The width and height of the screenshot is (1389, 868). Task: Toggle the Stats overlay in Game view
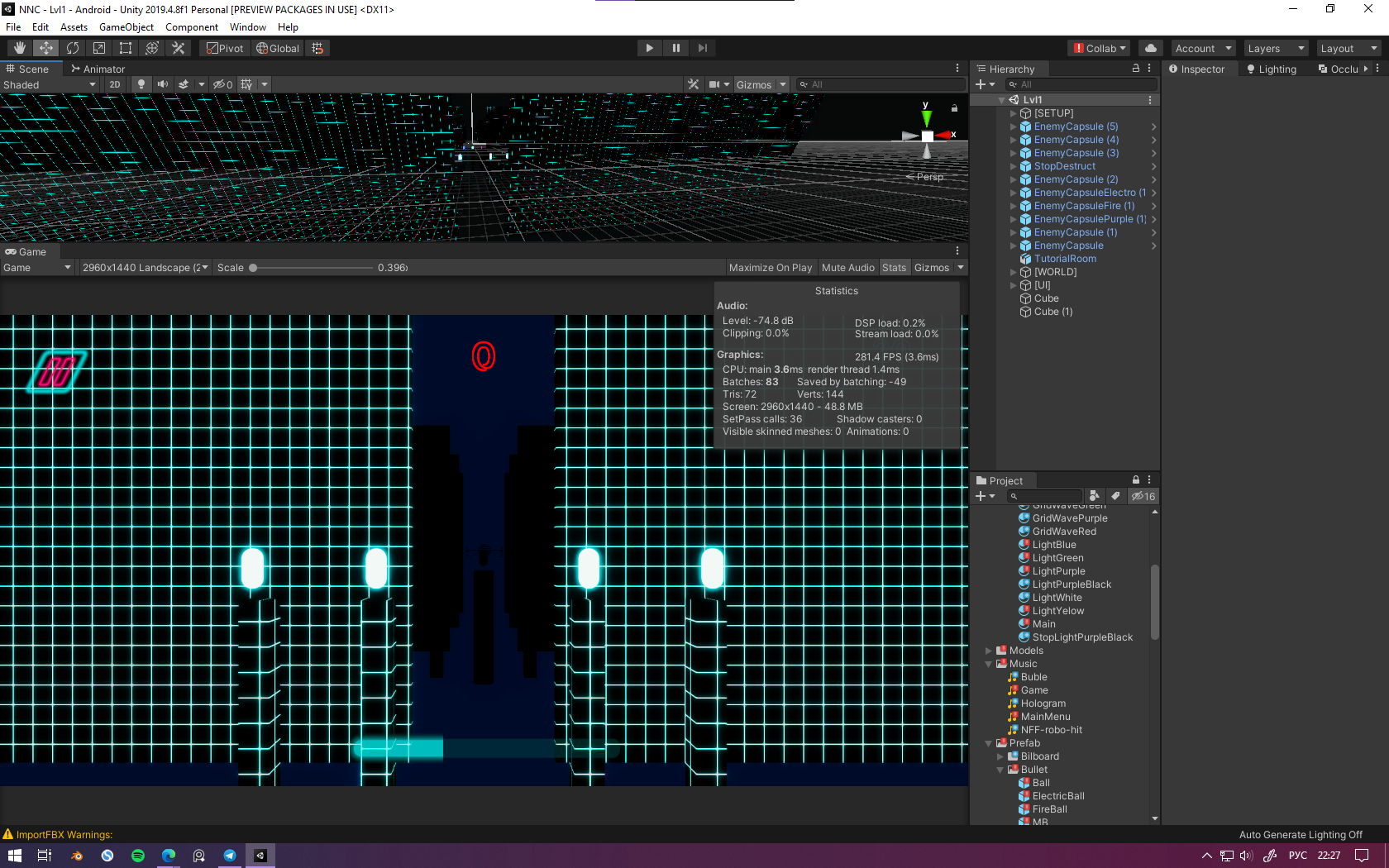pyautogui.click(x=894, y=268)
